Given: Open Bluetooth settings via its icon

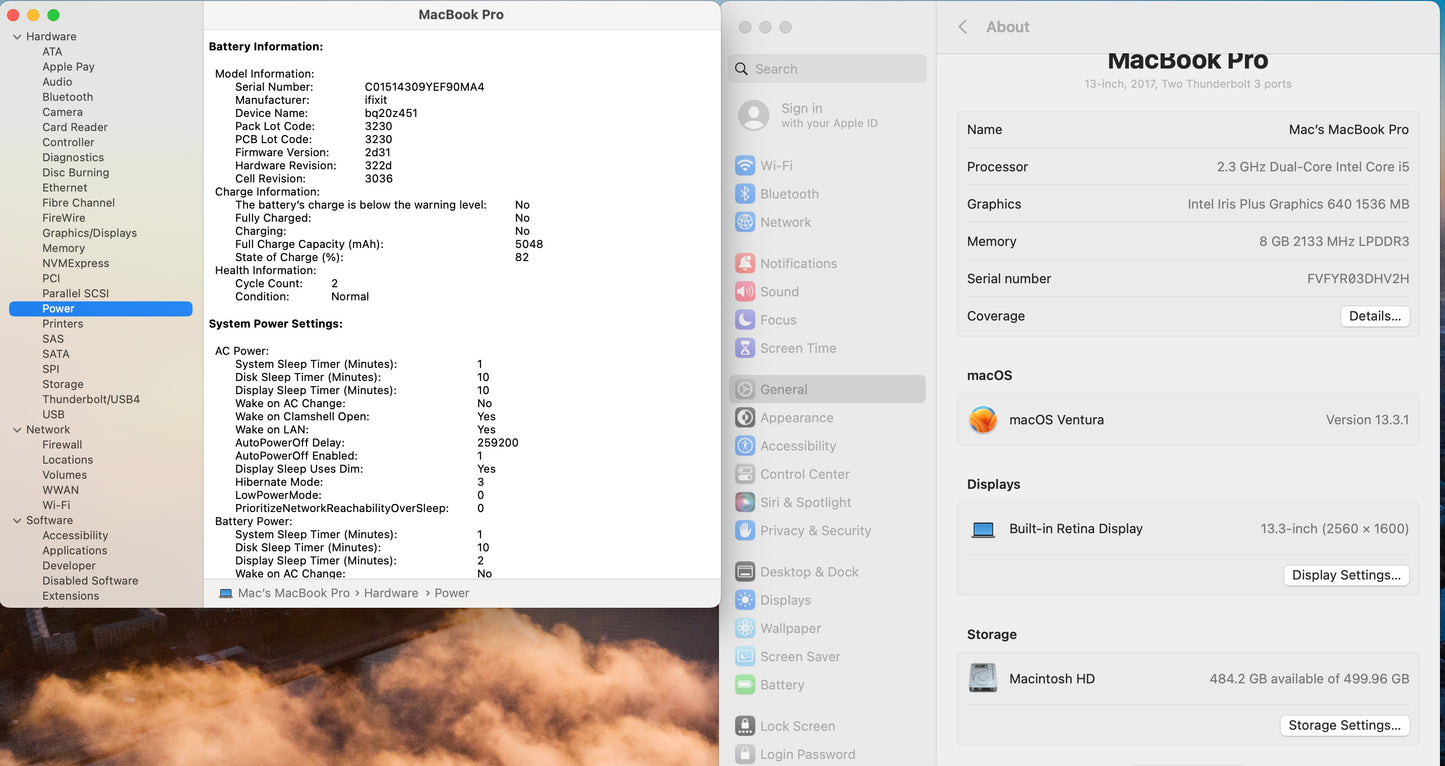Looking at the screenshot, I should click(x=745, y=194).
